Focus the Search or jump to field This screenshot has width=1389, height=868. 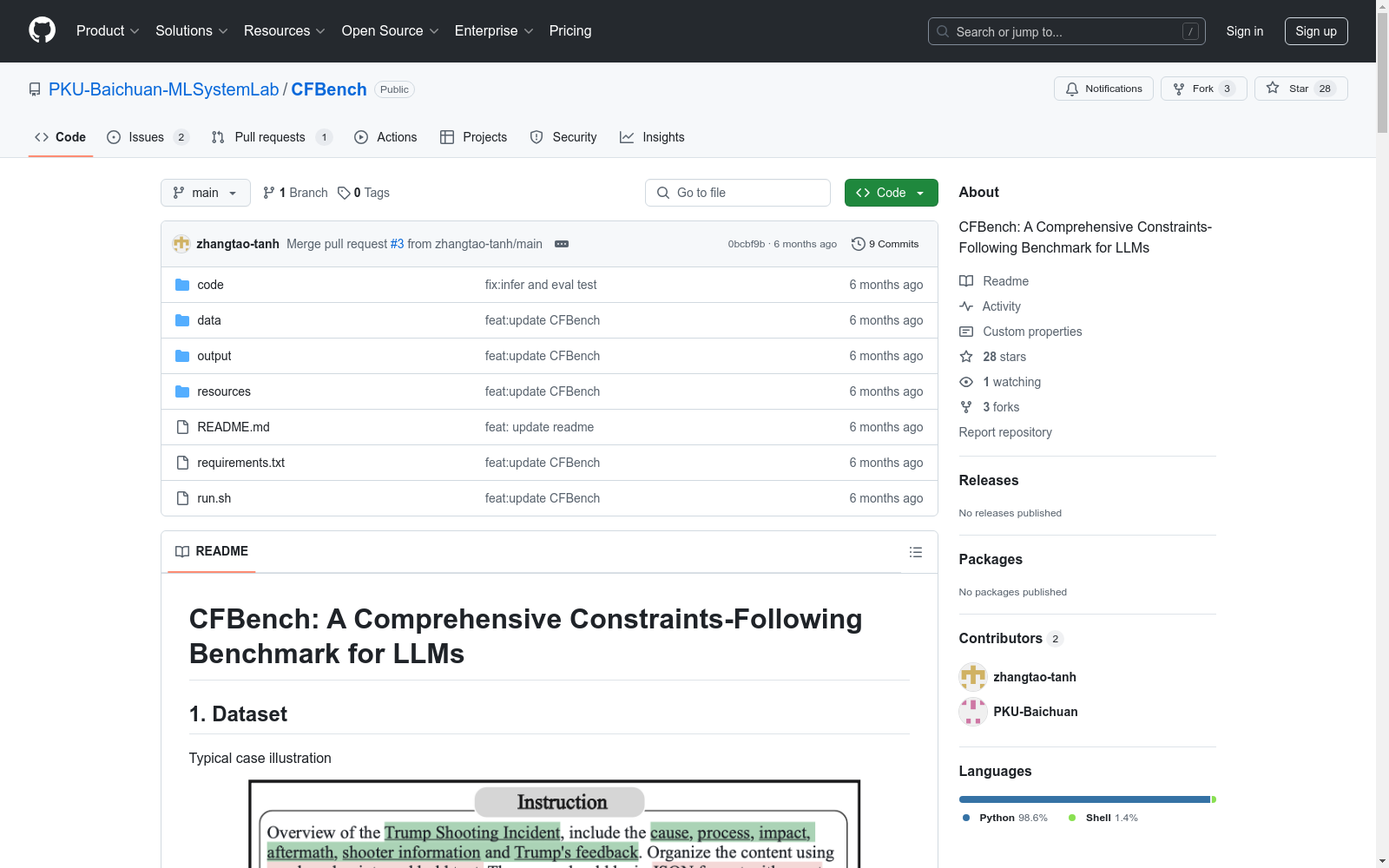(1067, 31)
